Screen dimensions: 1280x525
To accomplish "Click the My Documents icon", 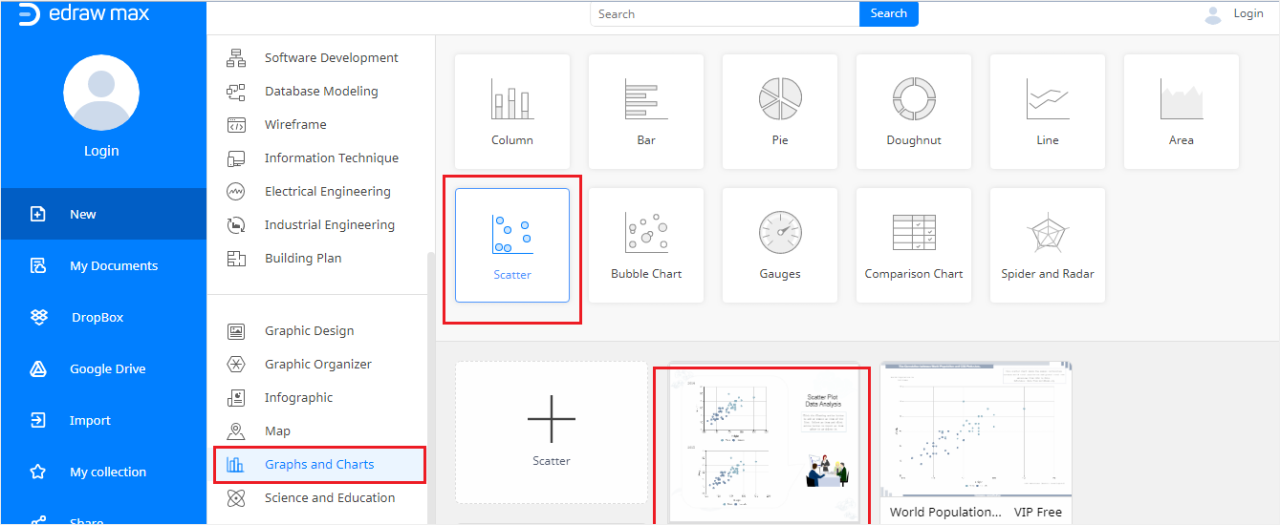I will tap(38, 266).
